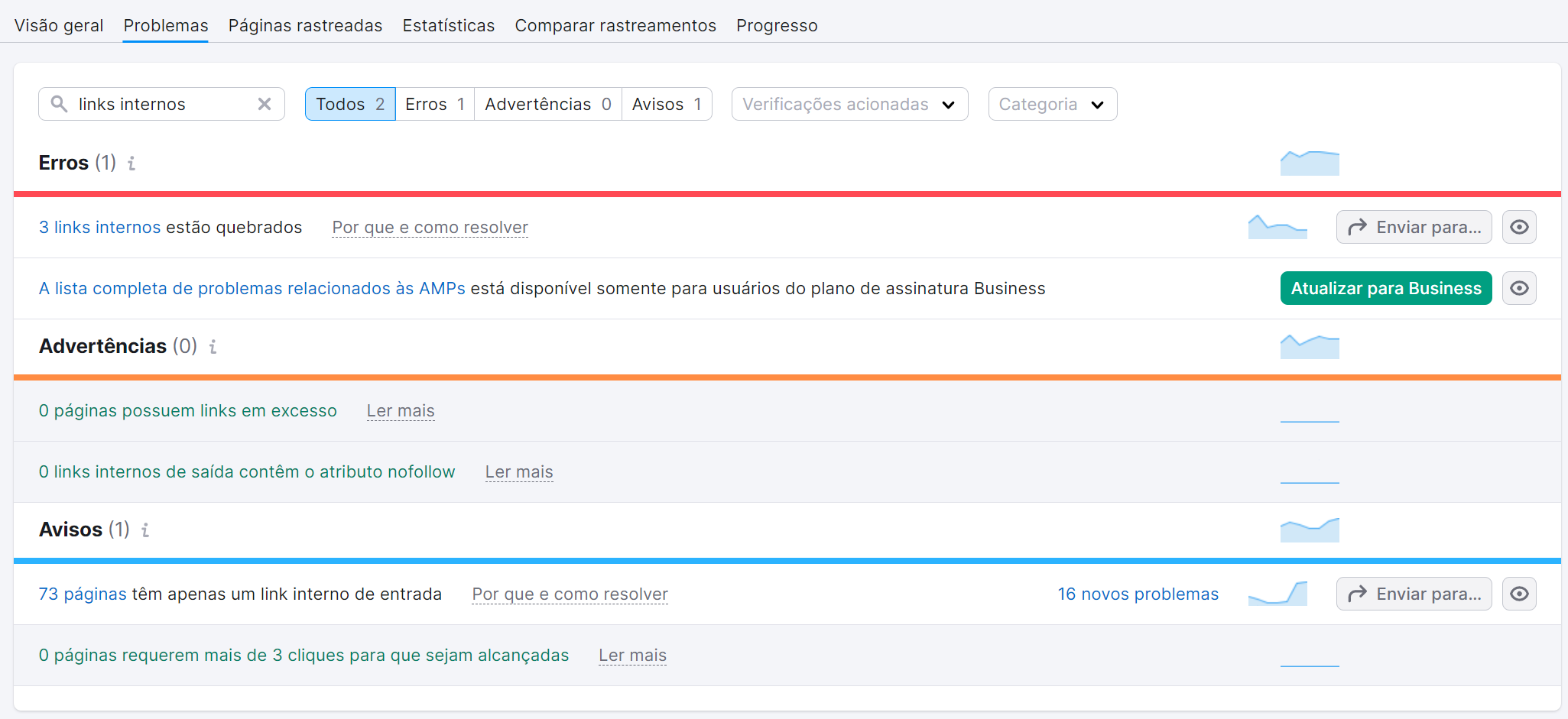Hide the 73 páginas warning using its eye icon
This screenshot has height=719, width=1568.
[1519, 594]
